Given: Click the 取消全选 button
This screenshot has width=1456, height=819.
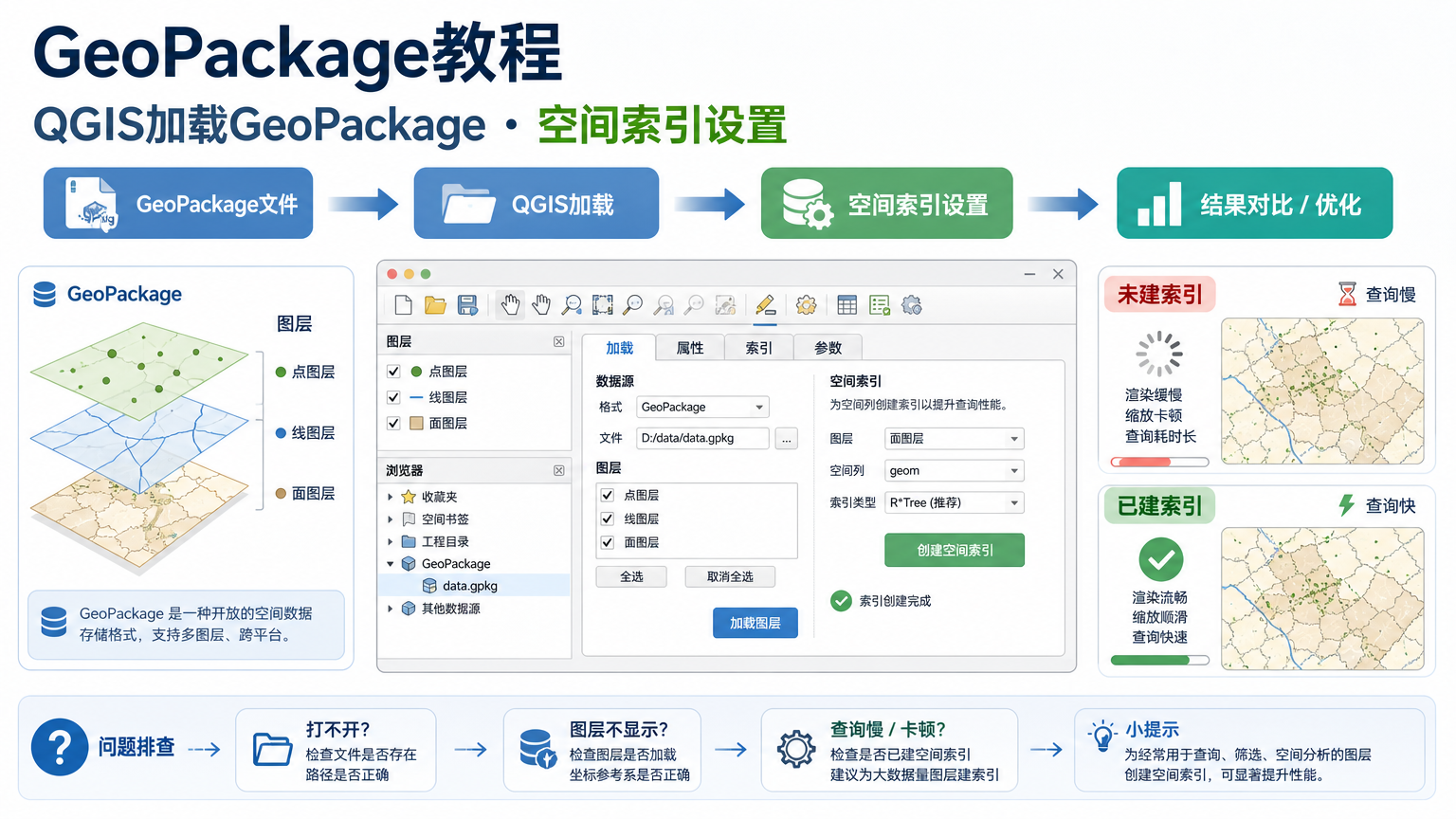Looking at the screenshot, I should point(730,576).
